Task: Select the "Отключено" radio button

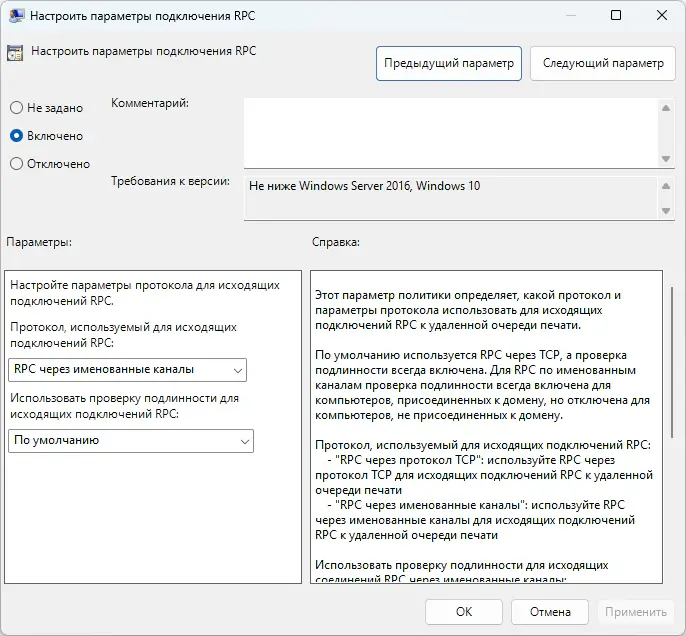Action: point(16,164)
